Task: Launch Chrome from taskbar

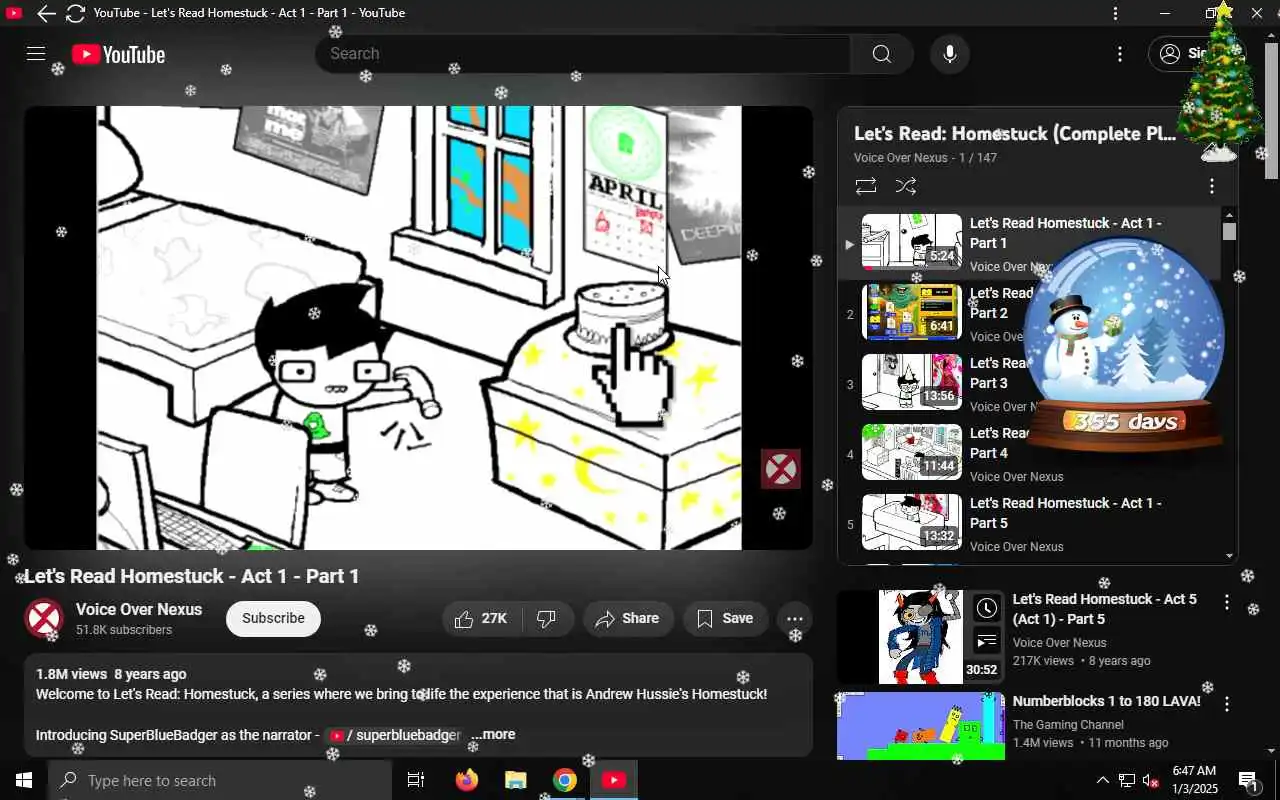Action: pyautogui.click(x=565, y=780)
